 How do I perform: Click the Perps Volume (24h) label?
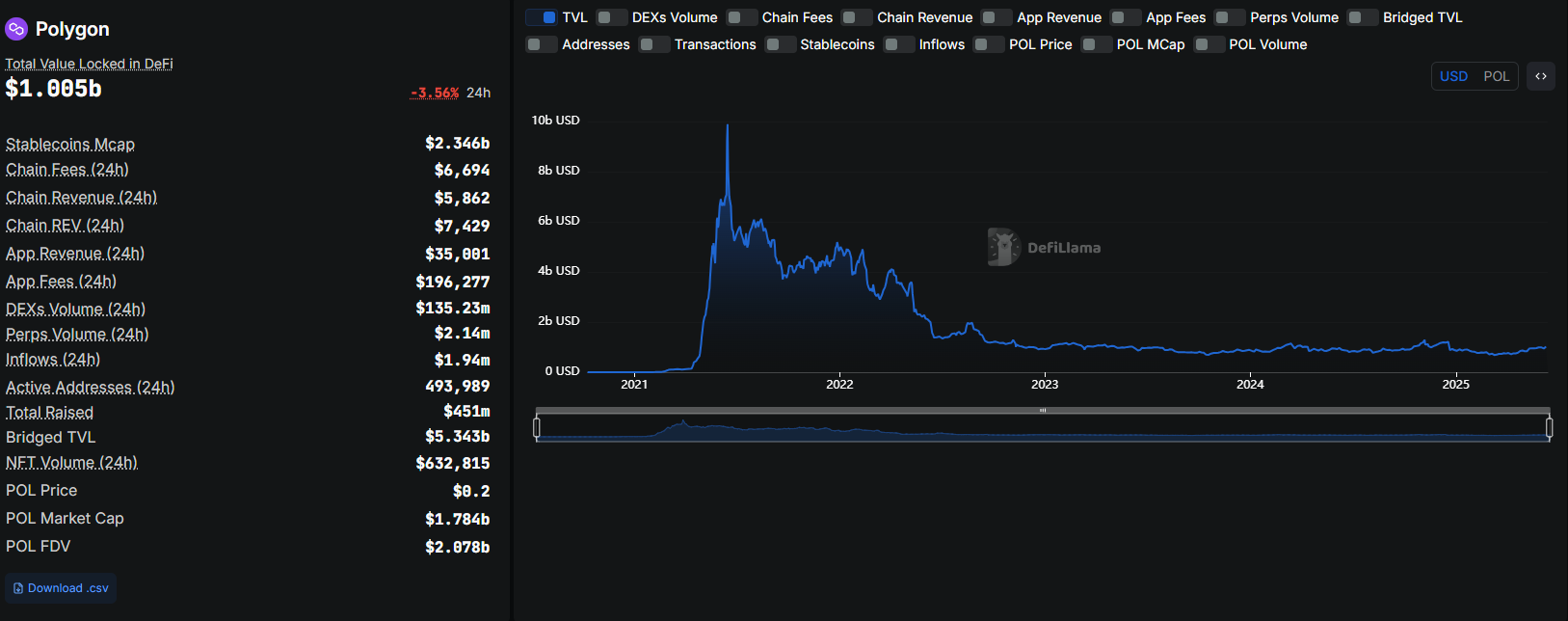[77, 335]
